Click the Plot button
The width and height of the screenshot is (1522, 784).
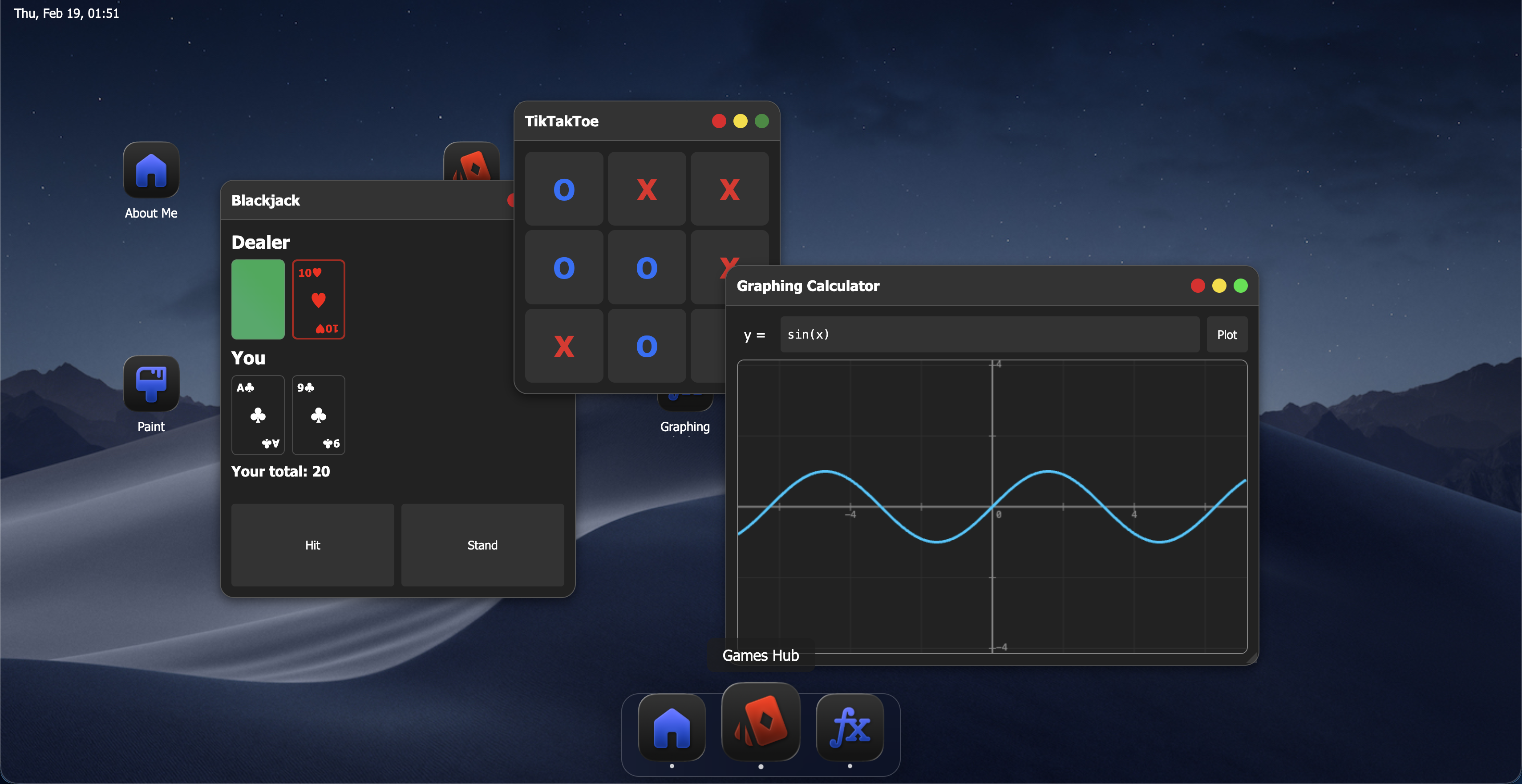[1226, 335]
